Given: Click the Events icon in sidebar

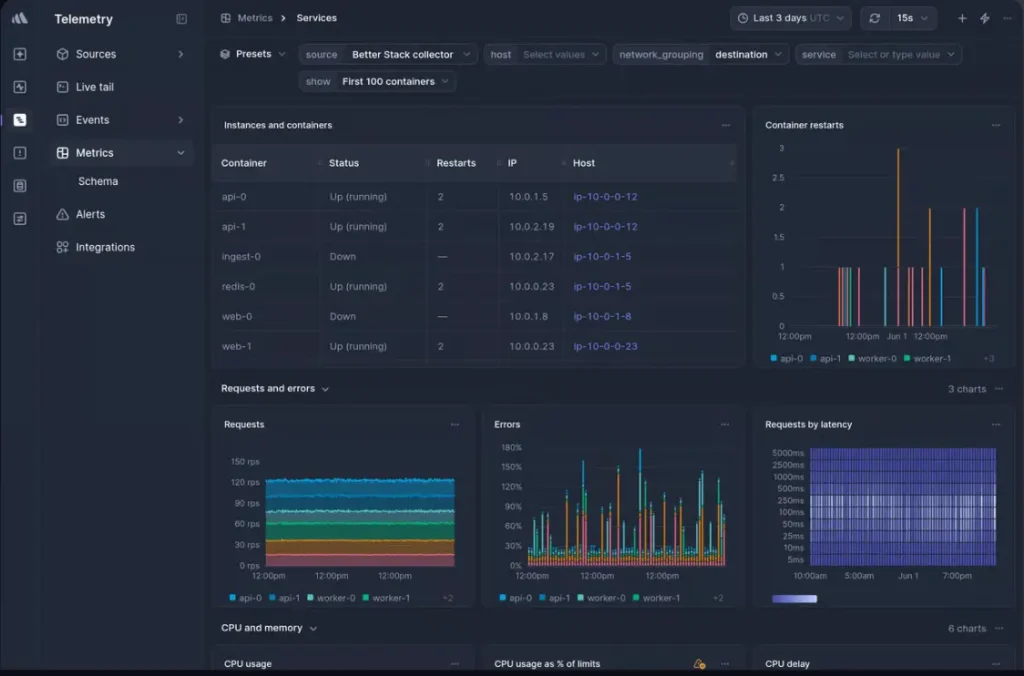Looking at the screenshot, I should click(62, 120).
